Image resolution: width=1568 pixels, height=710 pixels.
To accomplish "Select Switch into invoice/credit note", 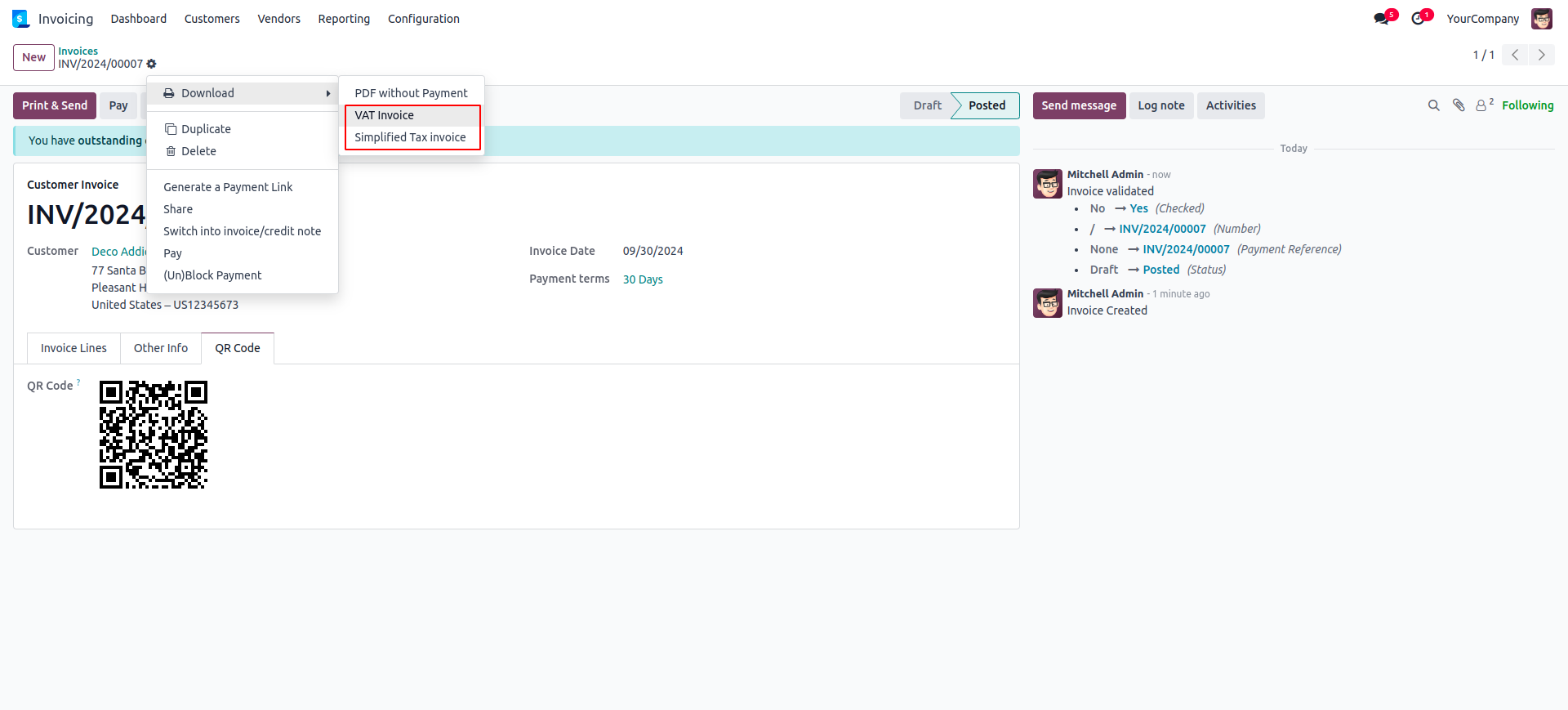I will tap(243, 231).
